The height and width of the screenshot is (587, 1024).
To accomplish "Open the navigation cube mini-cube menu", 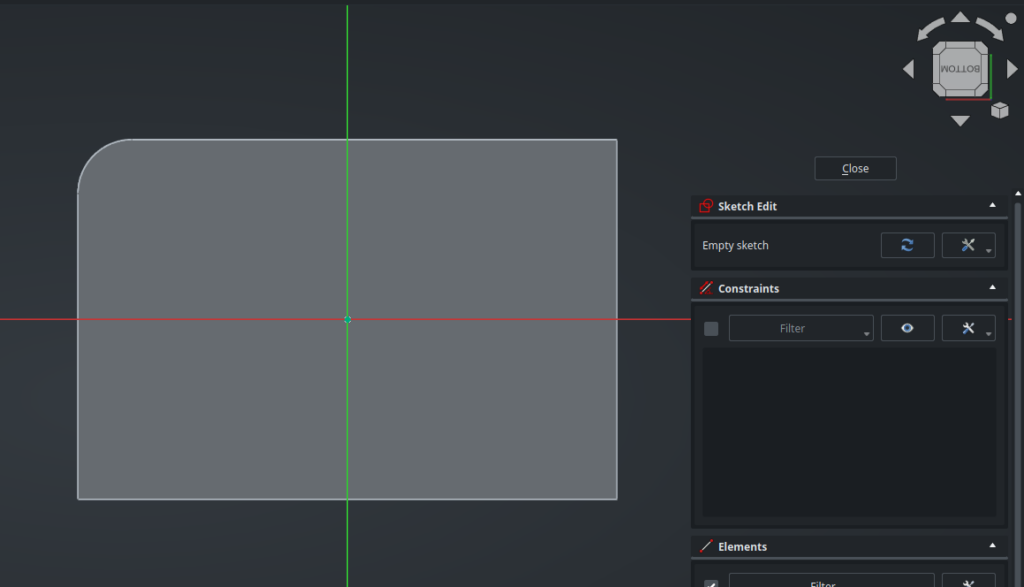I will pos(999,110).
